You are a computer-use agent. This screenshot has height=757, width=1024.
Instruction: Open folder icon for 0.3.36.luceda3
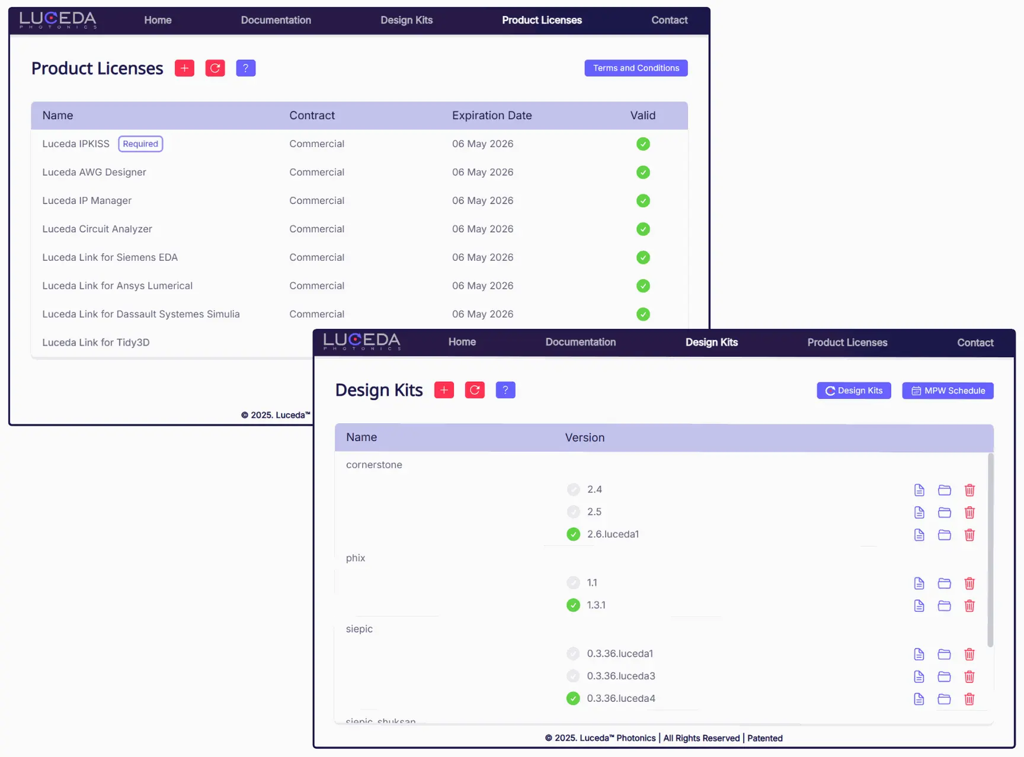pos(944,677)
